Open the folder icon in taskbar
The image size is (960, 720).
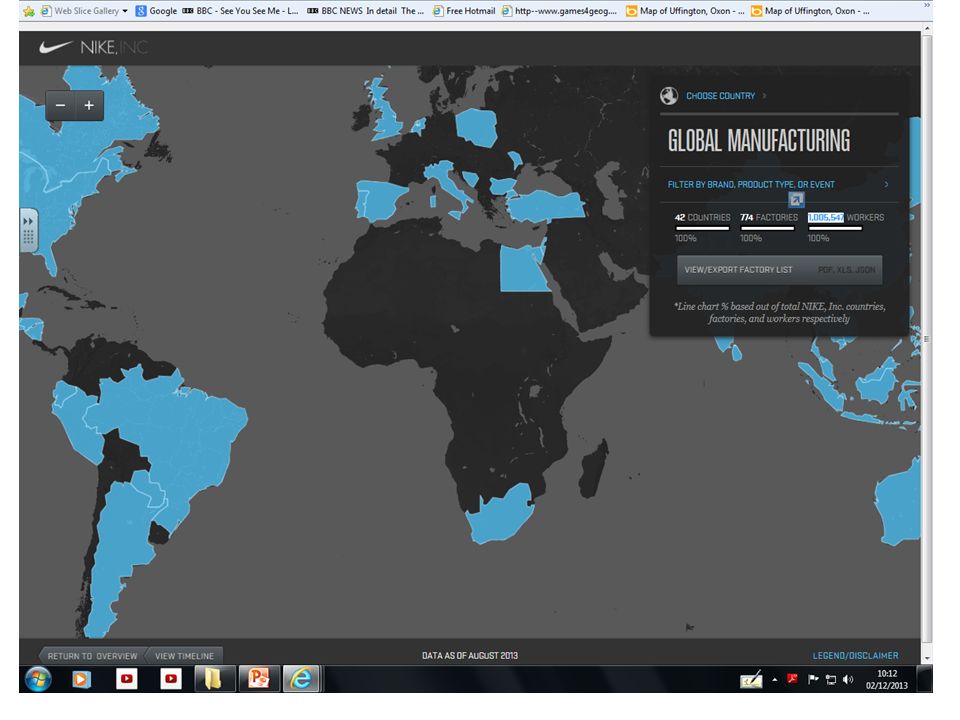(214, 679)
